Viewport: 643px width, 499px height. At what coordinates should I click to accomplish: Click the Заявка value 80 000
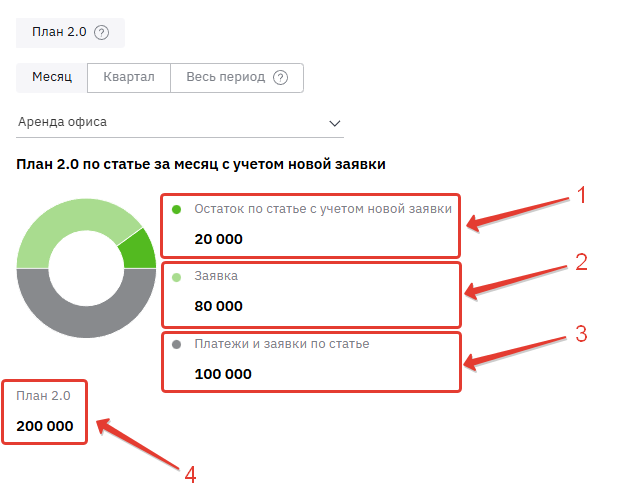click(219, 306)
